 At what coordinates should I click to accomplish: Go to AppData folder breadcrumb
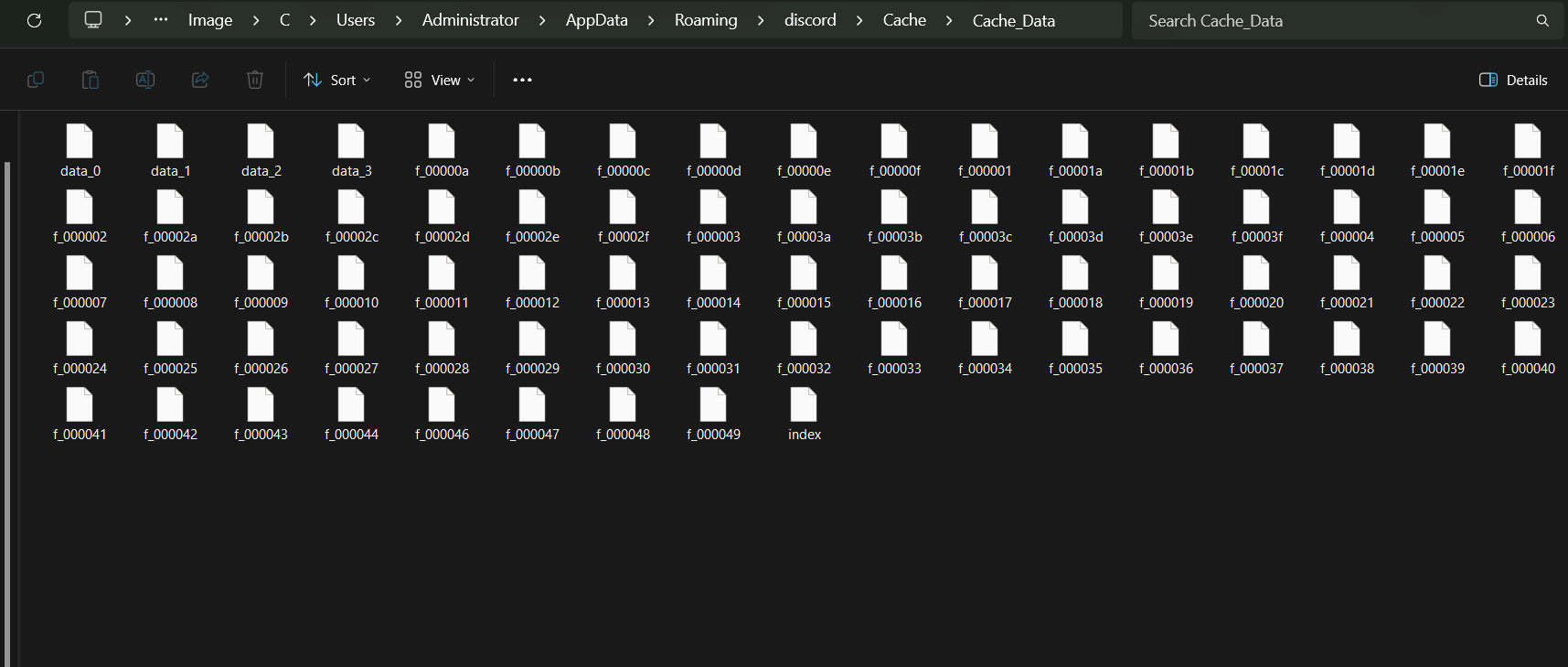click(597, 20)
